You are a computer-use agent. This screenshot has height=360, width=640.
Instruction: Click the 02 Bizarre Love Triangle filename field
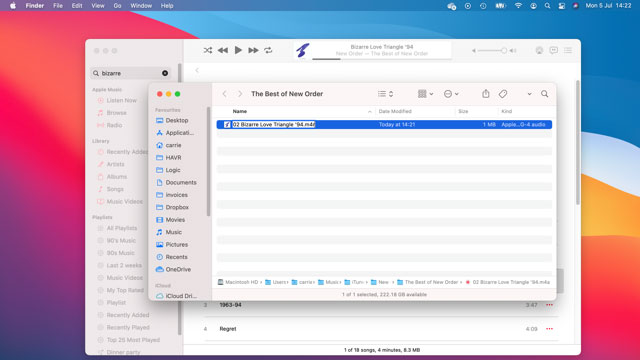[x=274, y=124]
